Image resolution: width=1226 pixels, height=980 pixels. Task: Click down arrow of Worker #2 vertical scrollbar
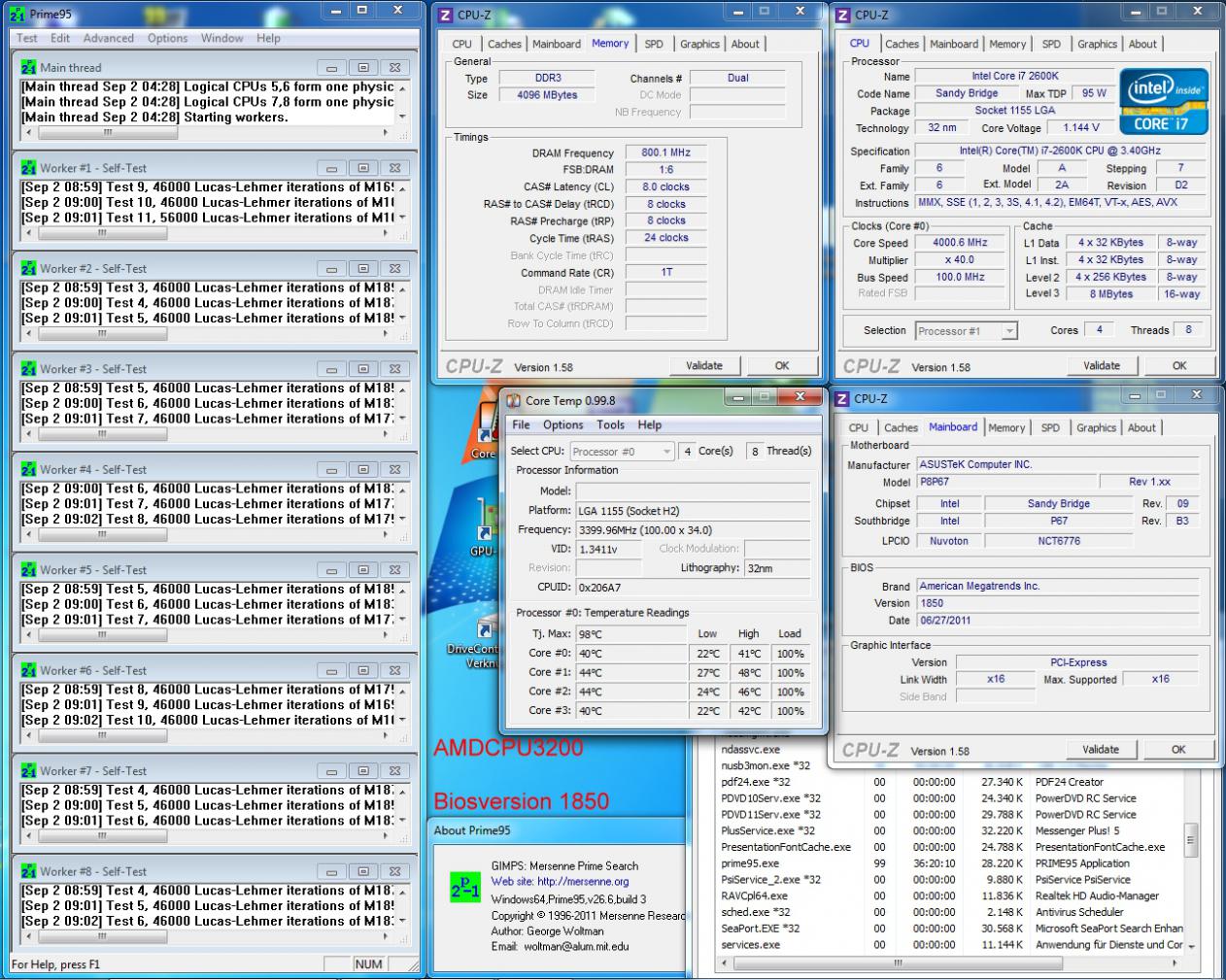click(402, 319)
